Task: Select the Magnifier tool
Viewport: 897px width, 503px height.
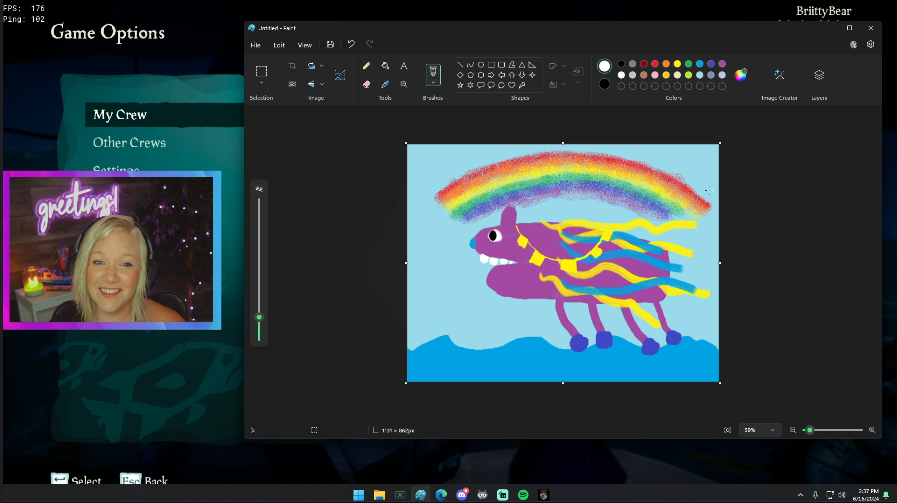Action: 404,84
